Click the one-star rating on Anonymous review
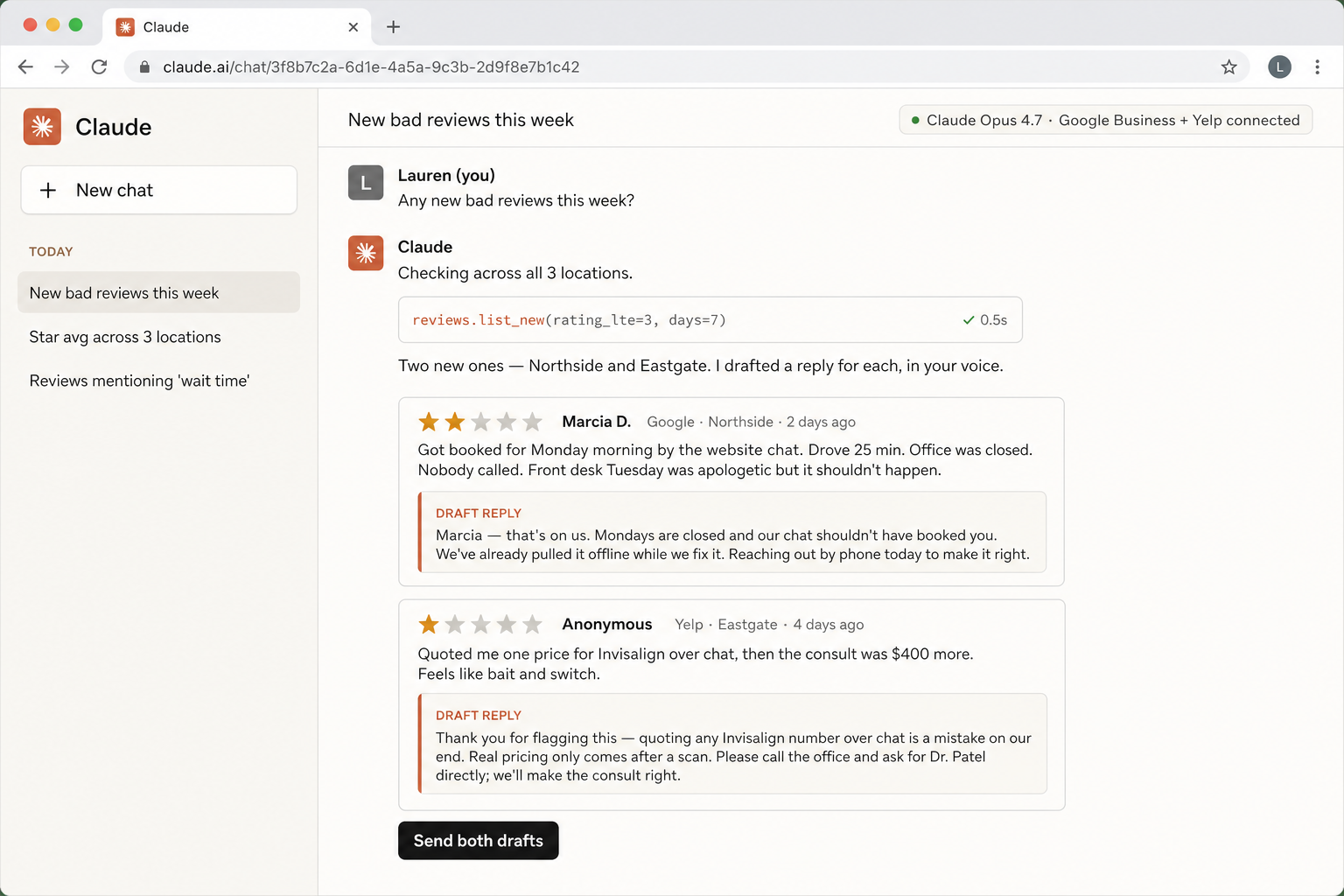This screenshot has width=1344, height=896. (x=480, y=624)
